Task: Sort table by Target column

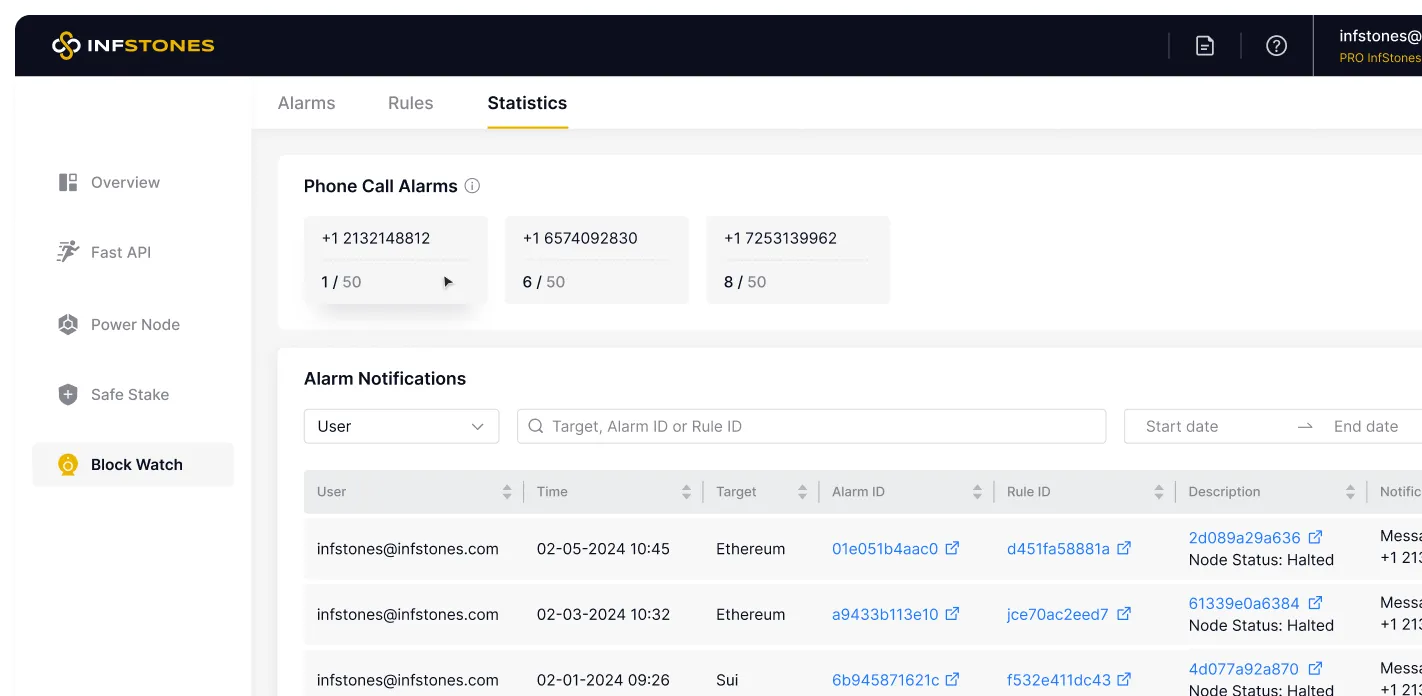Action: [x=802, y=492]
